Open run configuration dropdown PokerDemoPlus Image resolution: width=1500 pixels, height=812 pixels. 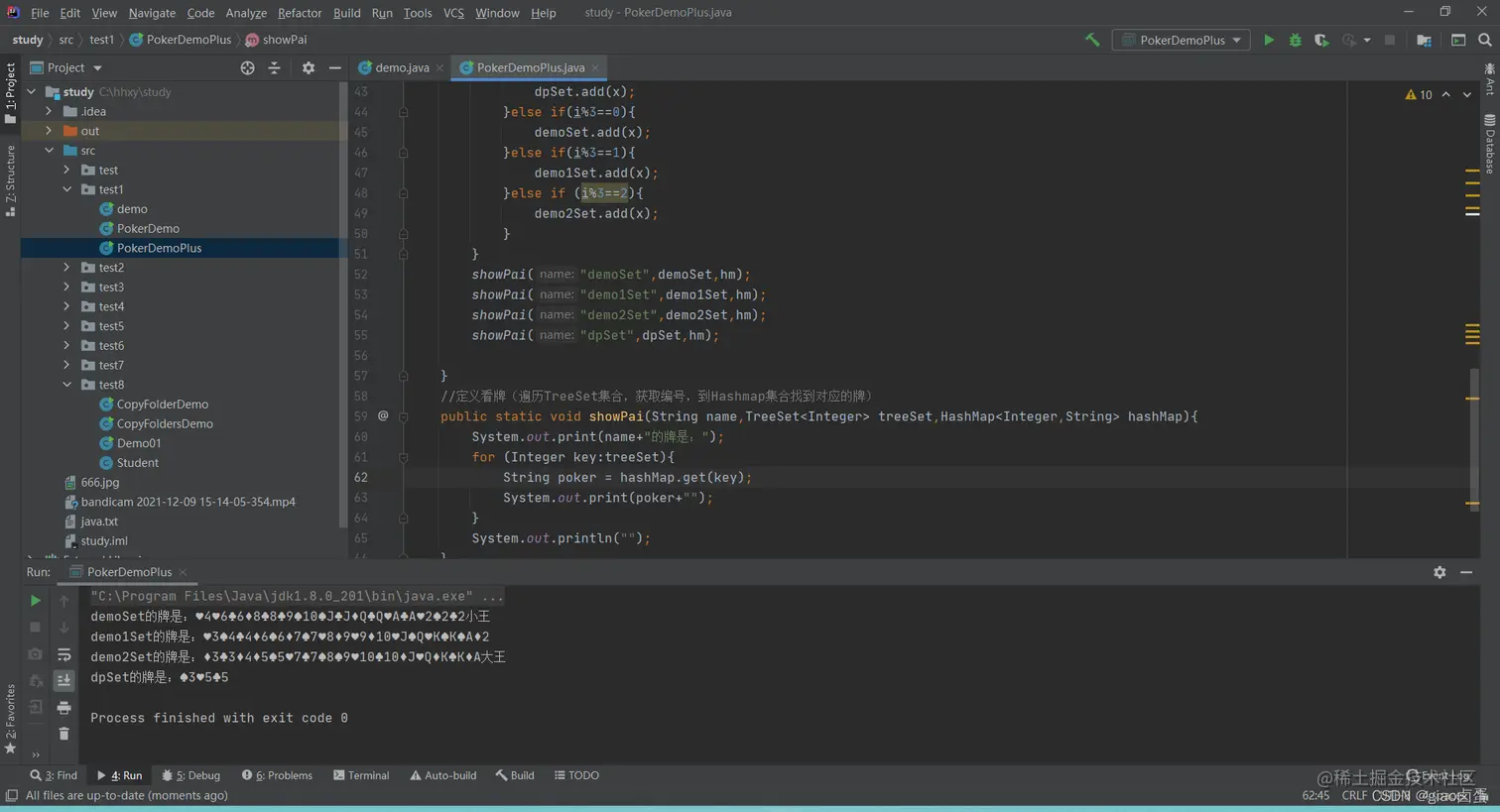click(1182, 40)
